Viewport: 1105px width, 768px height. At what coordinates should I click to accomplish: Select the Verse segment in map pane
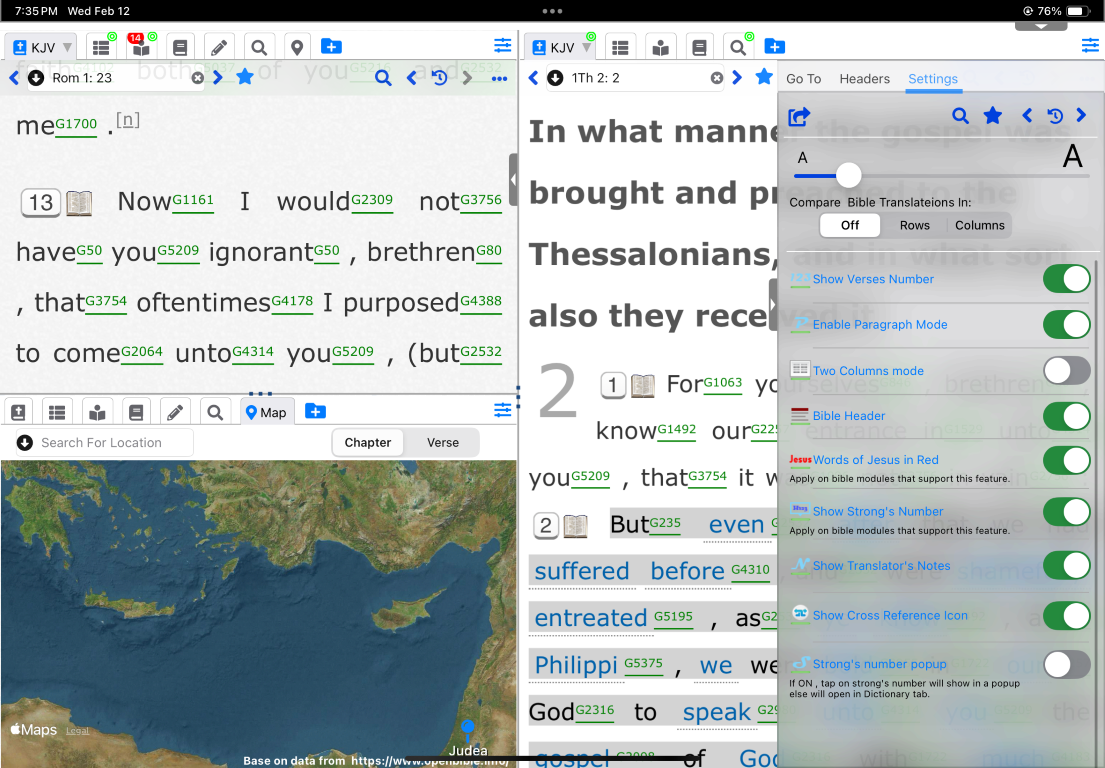click(443, 443)
